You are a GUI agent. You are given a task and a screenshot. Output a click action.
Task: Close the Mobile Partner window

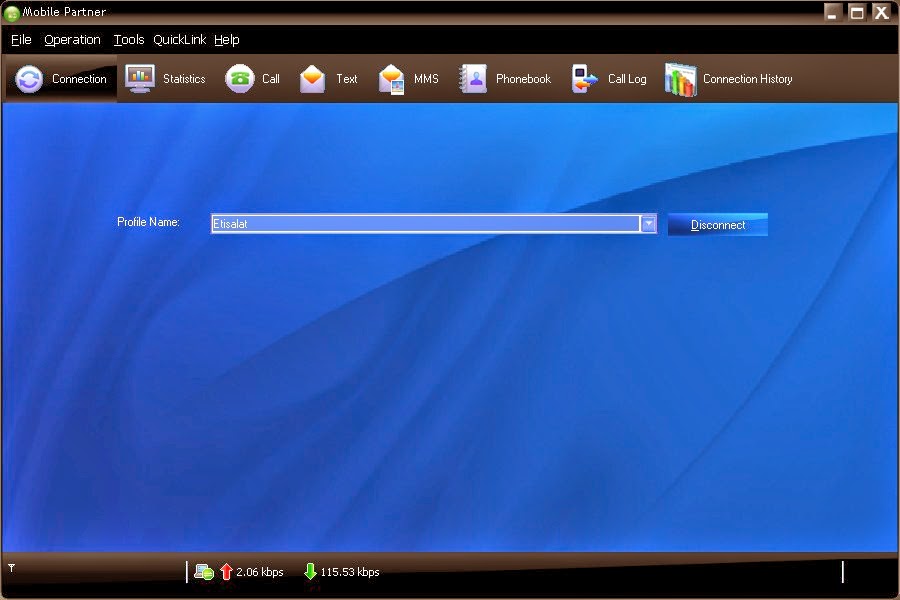[x=882, y=12]
